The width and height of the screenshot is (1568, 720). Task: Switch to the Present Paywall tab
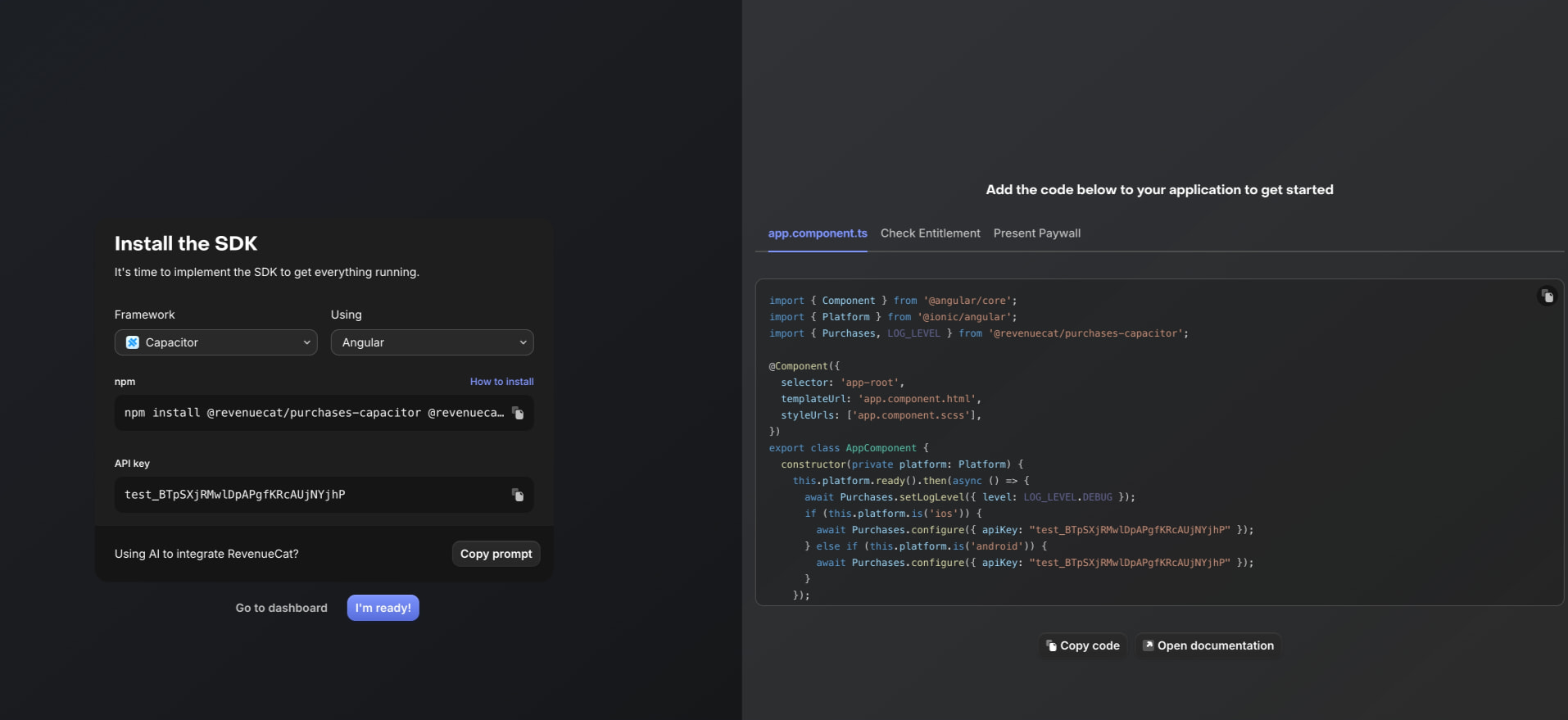tap(1037, 233)
